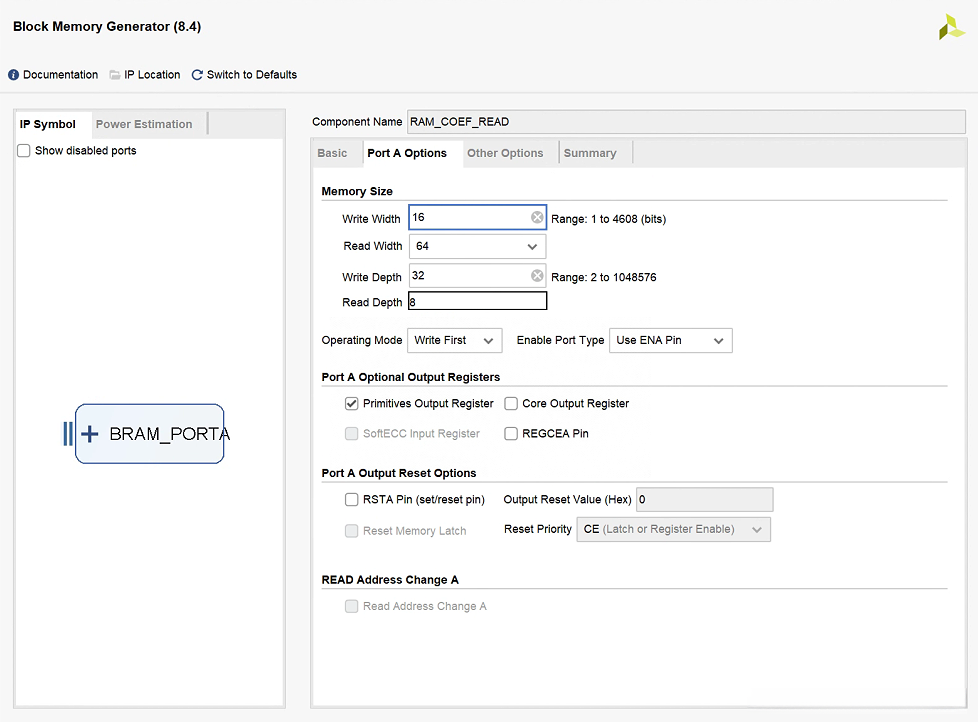This screenshot has width=978, height=722.
Task: Switch to the Other Options tab
Action: pyautogui.click(x=505, y=153)
